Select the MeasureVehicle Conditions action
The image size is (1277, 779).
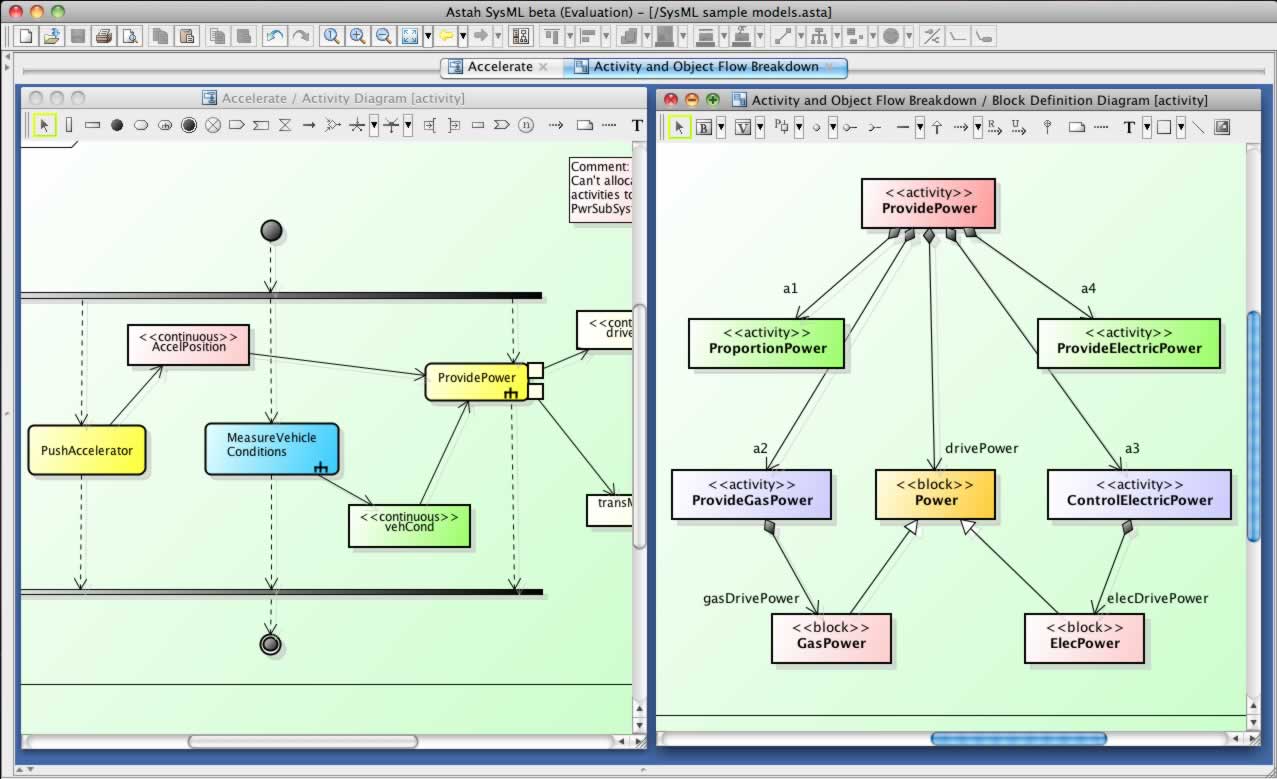click(272, 448)
